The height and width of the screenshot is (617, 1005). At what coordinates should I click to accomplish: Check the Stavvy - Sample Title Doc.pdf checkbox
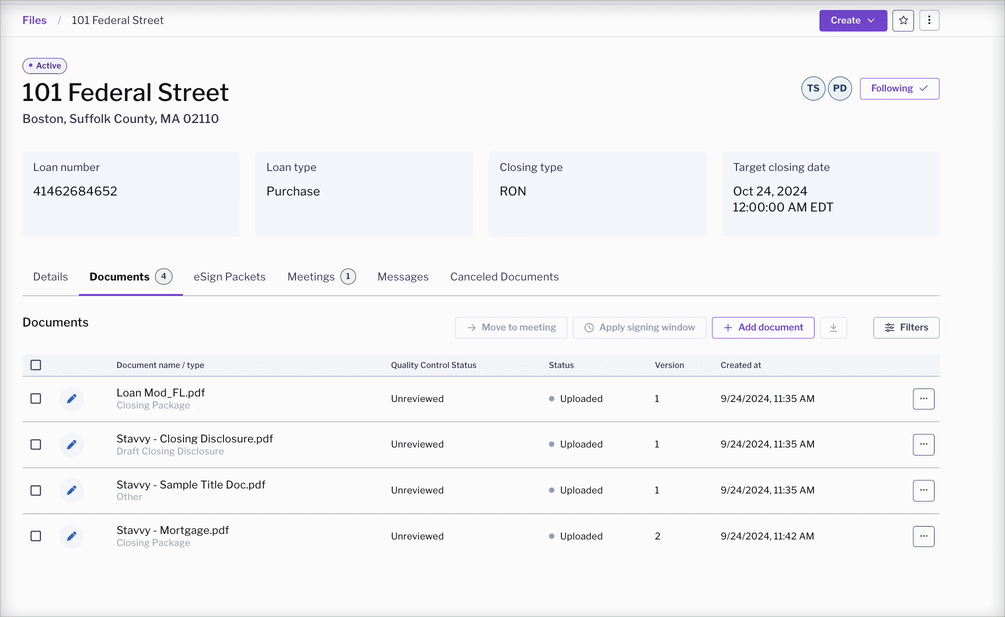coord(36,490)
